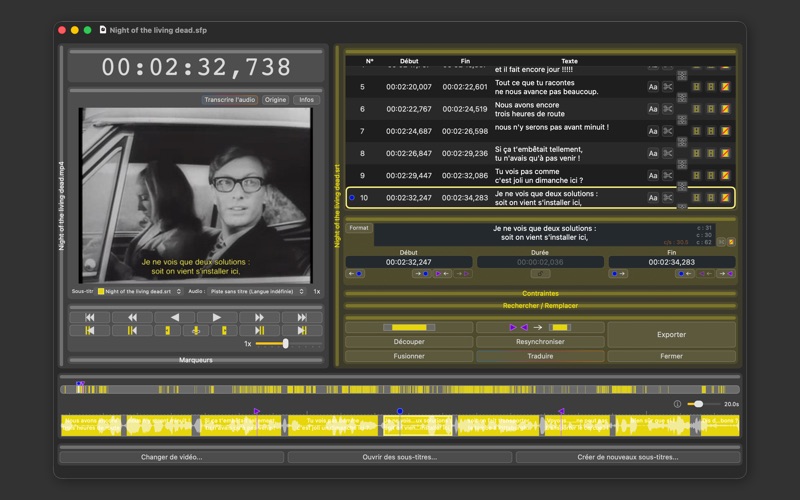Click the Format button
This screenshot has height=500, width=800.
pos(359,228)
